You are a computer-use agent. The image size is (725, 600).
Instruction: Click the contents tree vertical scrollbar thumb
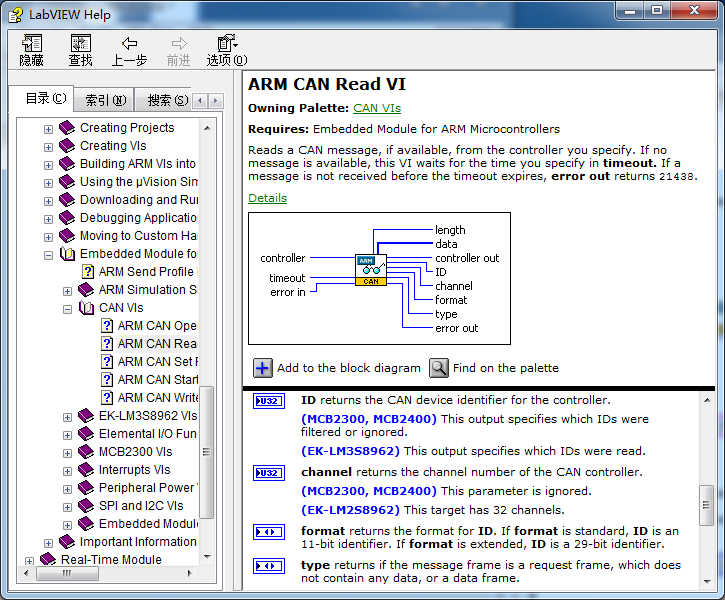[207, 452]
